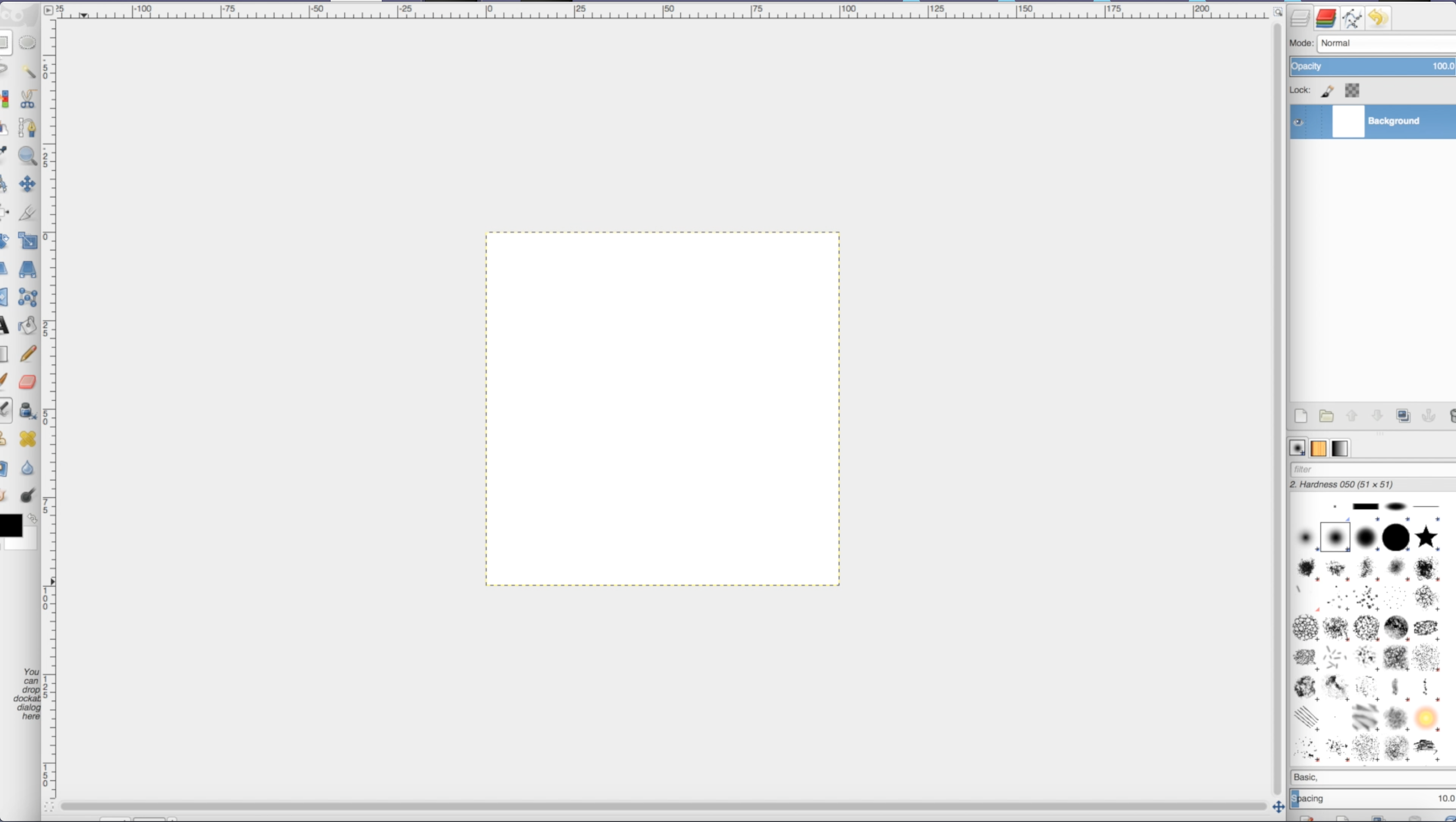Select the Zoom tool
Image resolution: width=1456 pixels, height=822 pixels.
tap(27, 157)
